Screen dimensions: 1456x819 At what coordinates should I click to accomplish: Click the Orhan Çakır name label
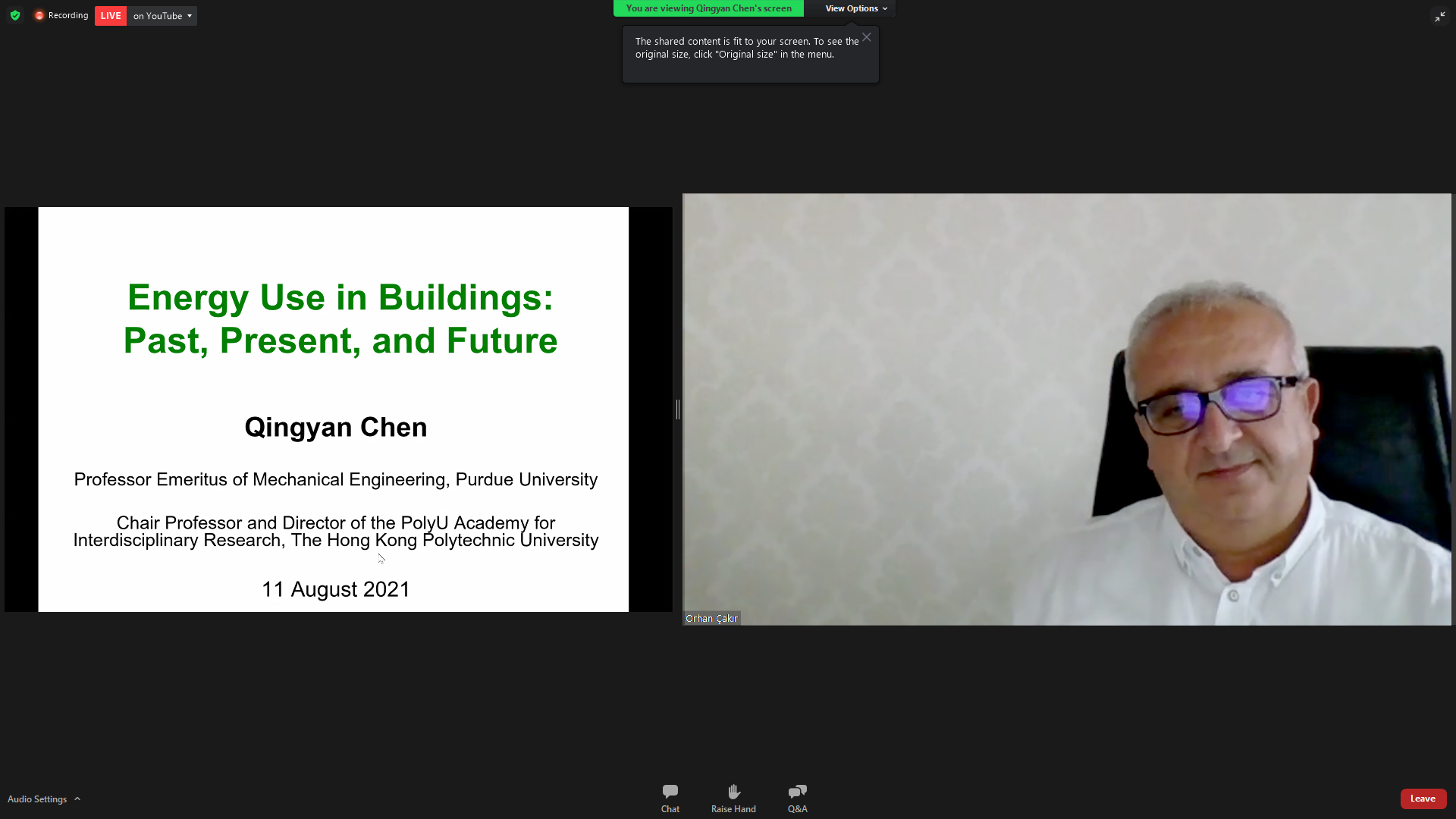coord(711,619)
